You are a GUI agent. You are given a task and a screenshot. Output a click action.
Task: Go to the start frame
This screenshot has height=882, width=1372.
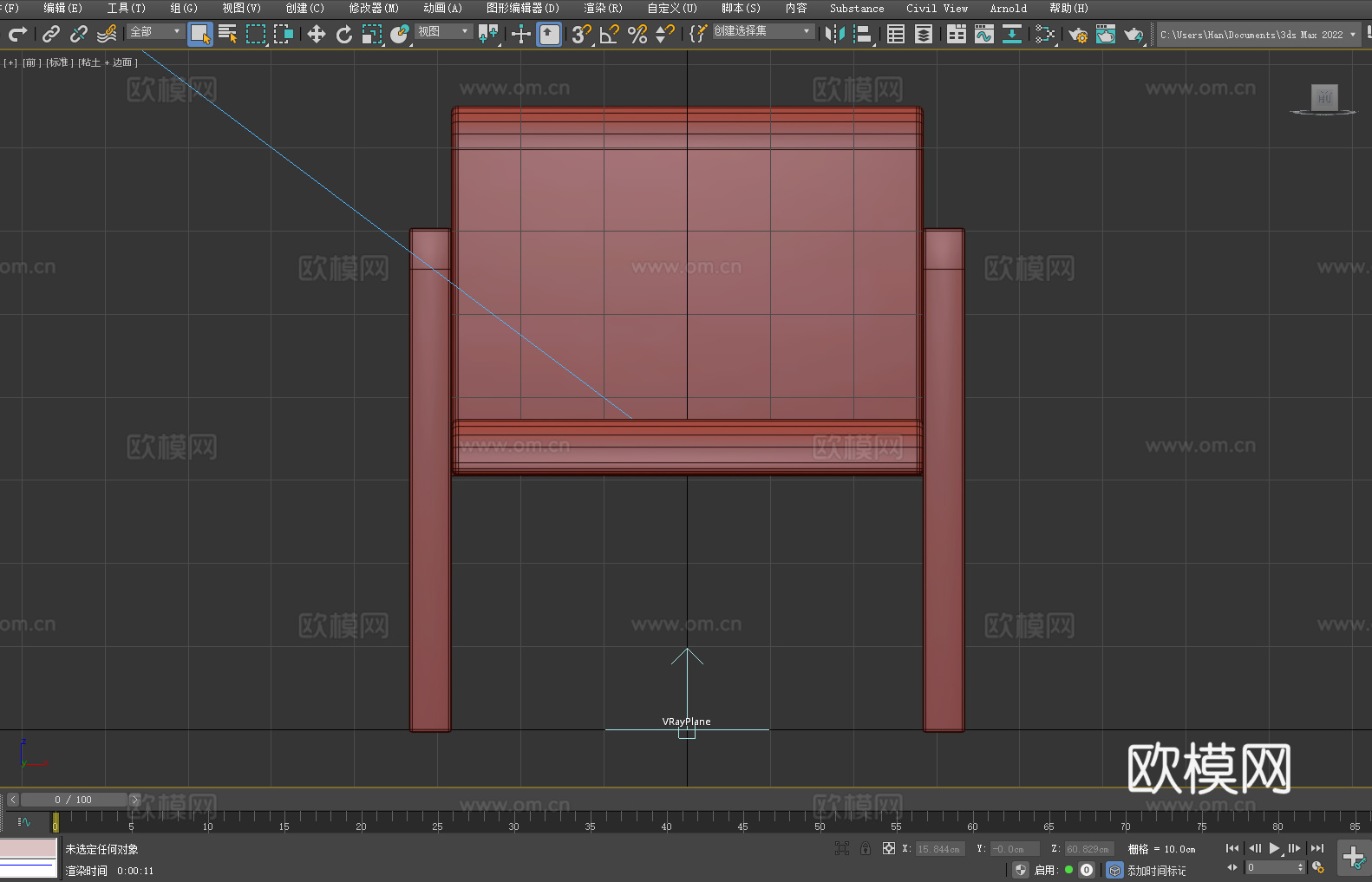[x=1232, y=848]
